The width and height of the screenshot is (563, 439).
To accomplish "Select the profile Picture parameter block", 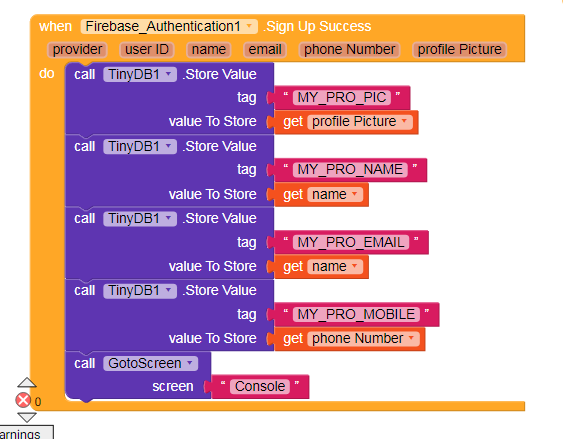I will pyautogui.click(x=460, y=50).
